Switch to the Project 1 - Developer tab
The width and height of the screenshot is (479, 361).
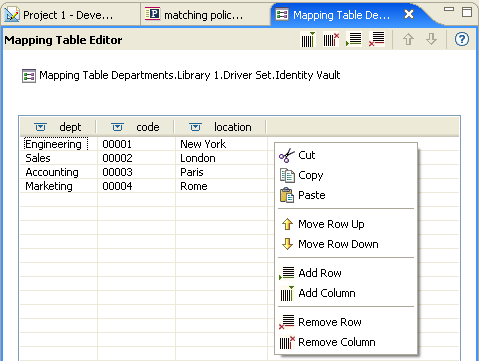tap(71, 15)
